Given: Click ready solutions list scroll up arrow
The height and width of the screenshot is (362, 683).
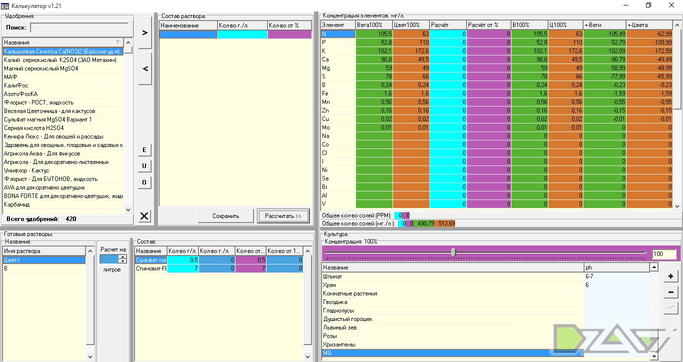Looking at the screenshot, I should click(90, 251).
